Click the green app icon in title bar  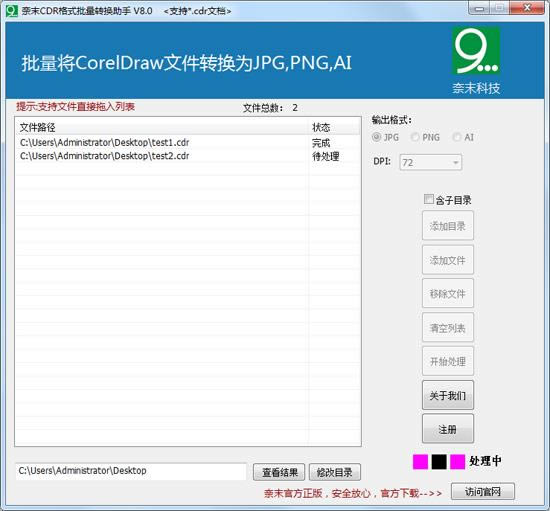[x=11, y=11]
